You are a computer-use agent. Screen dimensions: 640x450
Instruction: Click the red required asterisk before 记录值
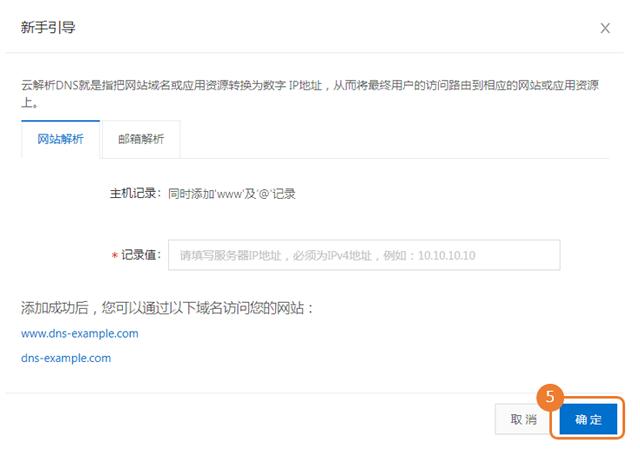(x=114, y=256)
